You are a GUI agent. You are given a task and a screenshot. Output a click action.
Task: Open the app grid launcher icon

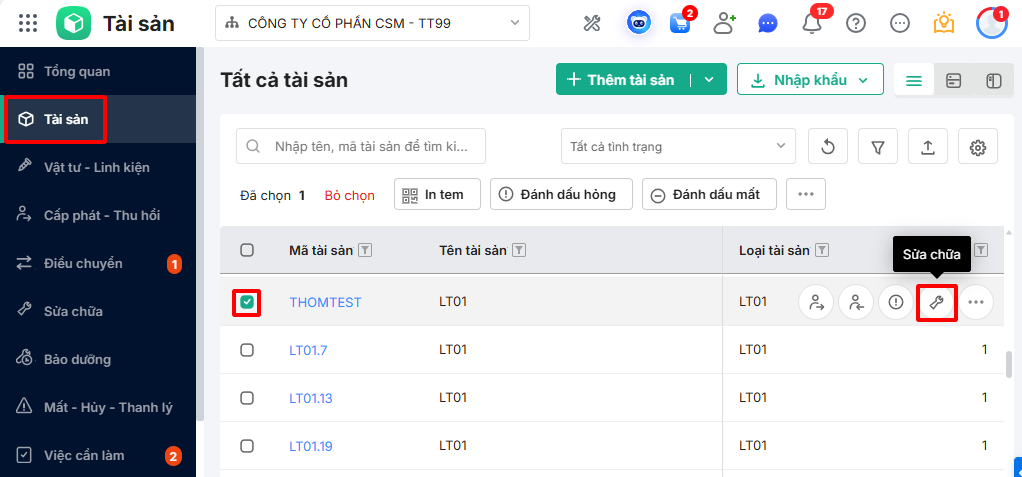28,23
